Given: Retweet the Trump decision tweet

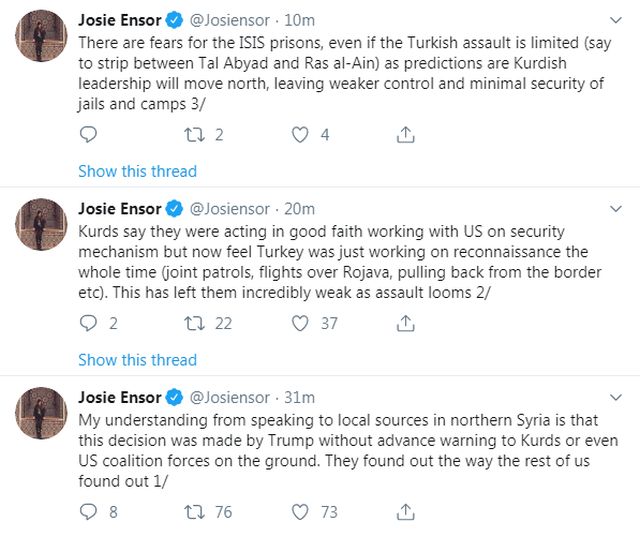Looking at the screenshot, I should tap(194, 512).
